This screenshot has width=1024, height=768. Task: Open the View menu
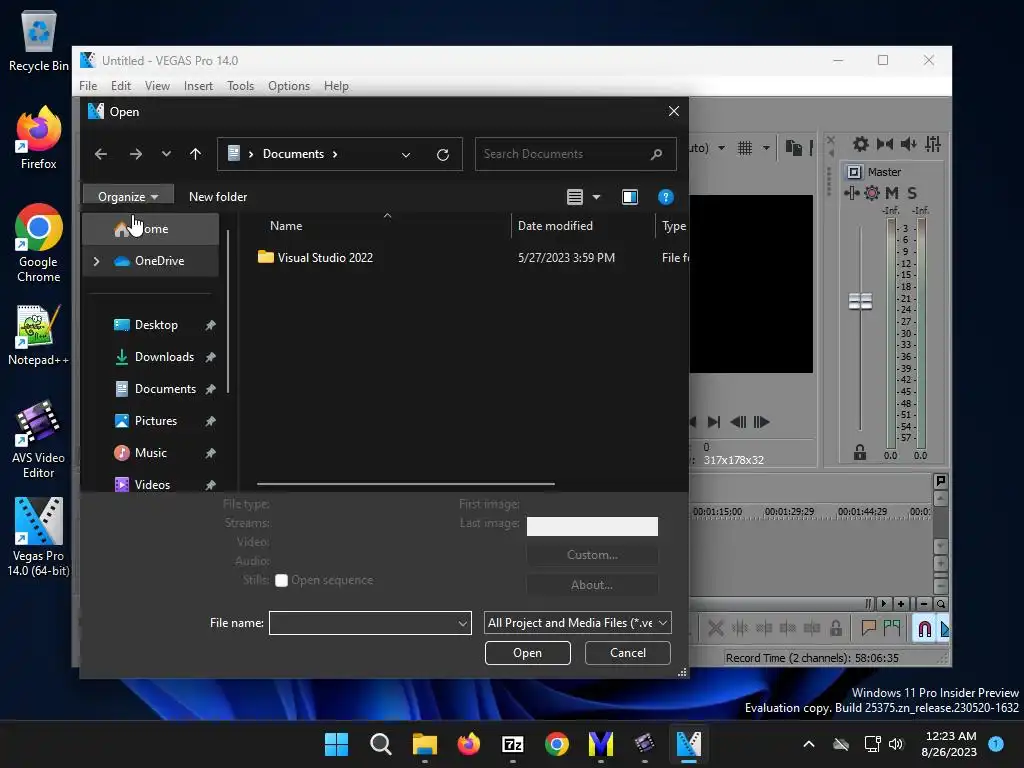click(x=157, y=86)
